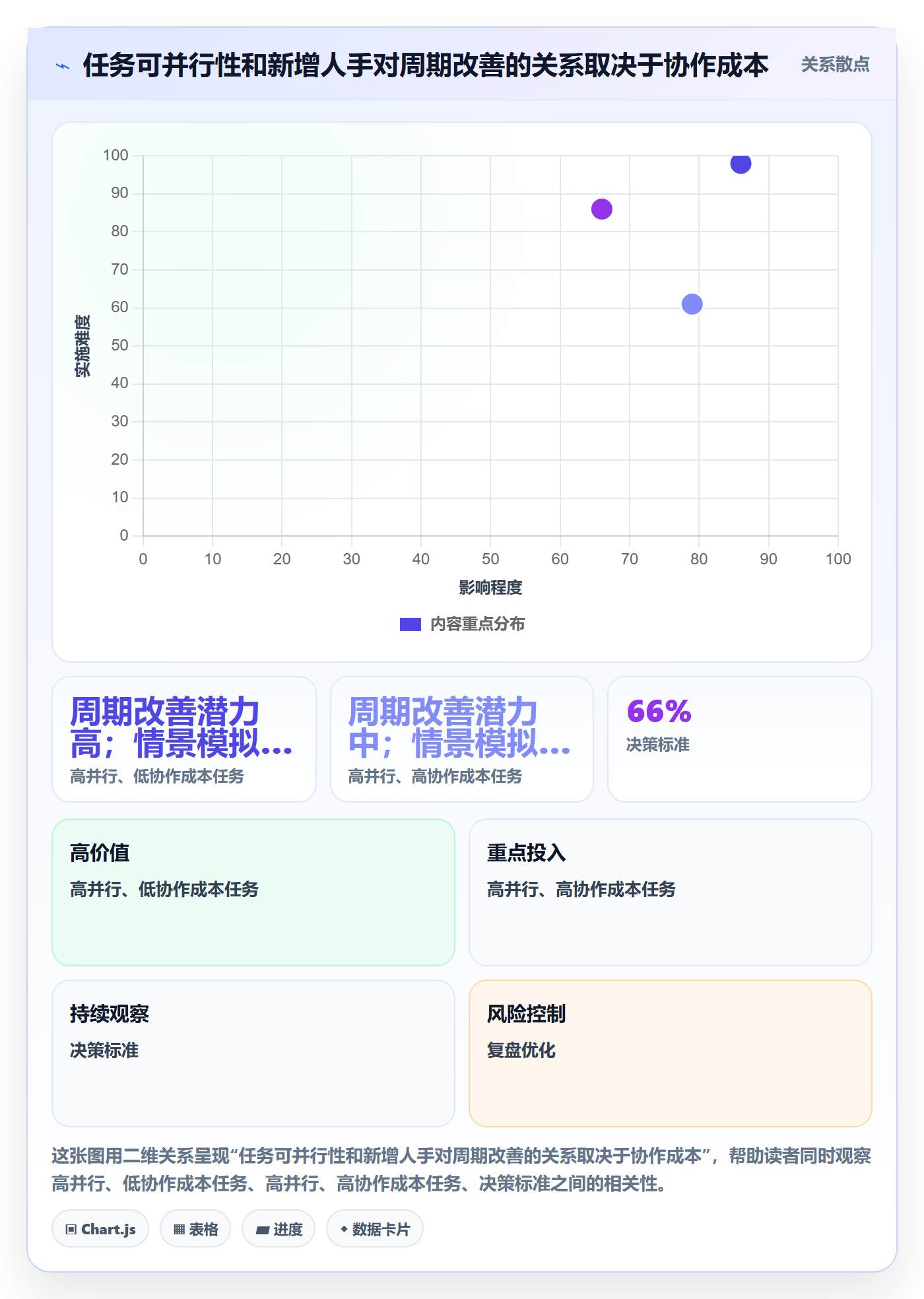Click the 风险控制 heading

526,1014
